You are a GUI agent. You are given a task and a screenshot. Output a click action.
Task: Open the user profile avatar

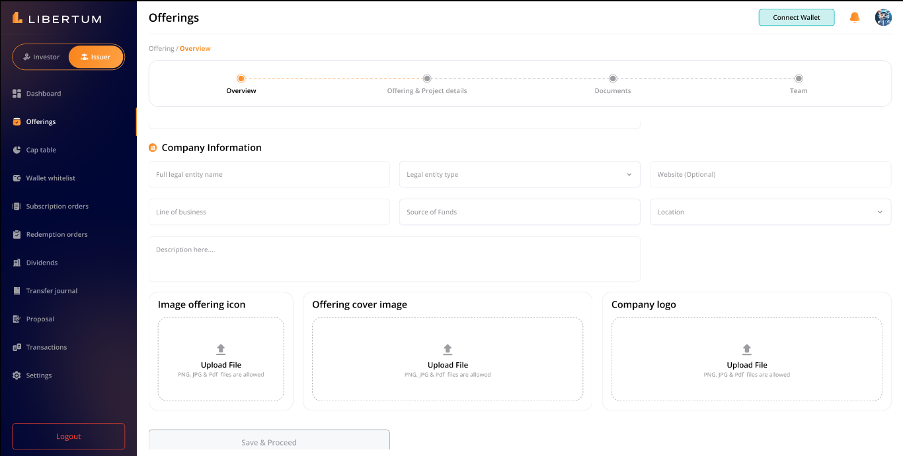[882, 18]
